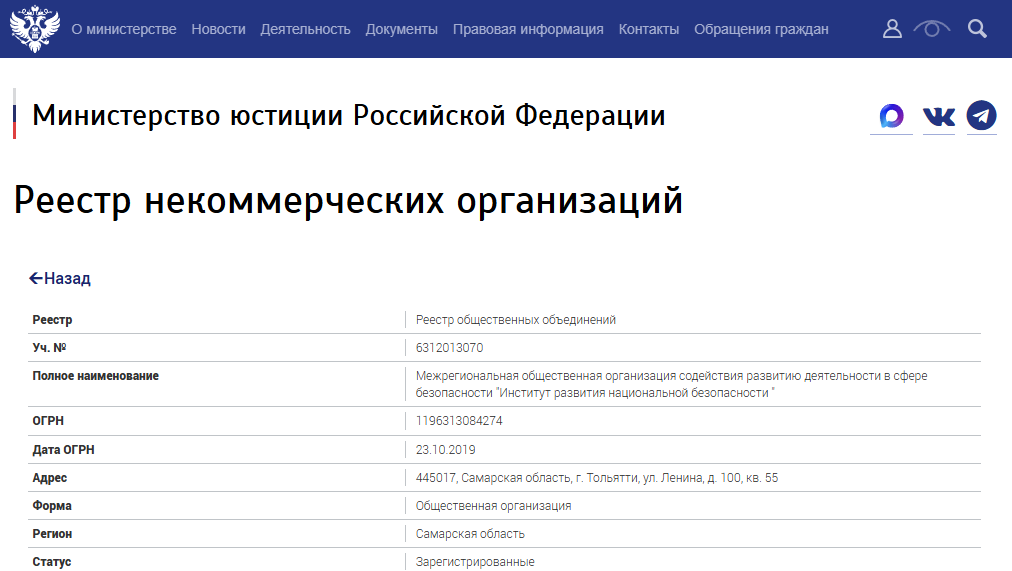The image size is (1012, 571).
Task: Click the 'Форма' row label
Action: pyautogui.click(x=52, y=506)
